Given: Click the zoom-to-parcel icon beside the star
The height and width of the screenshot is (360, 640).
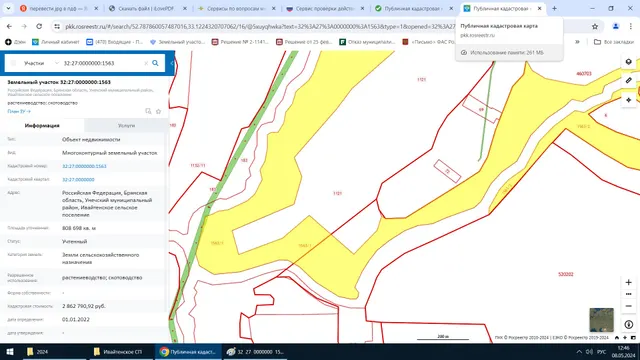Looking at the screenshot, I should 148,111.
